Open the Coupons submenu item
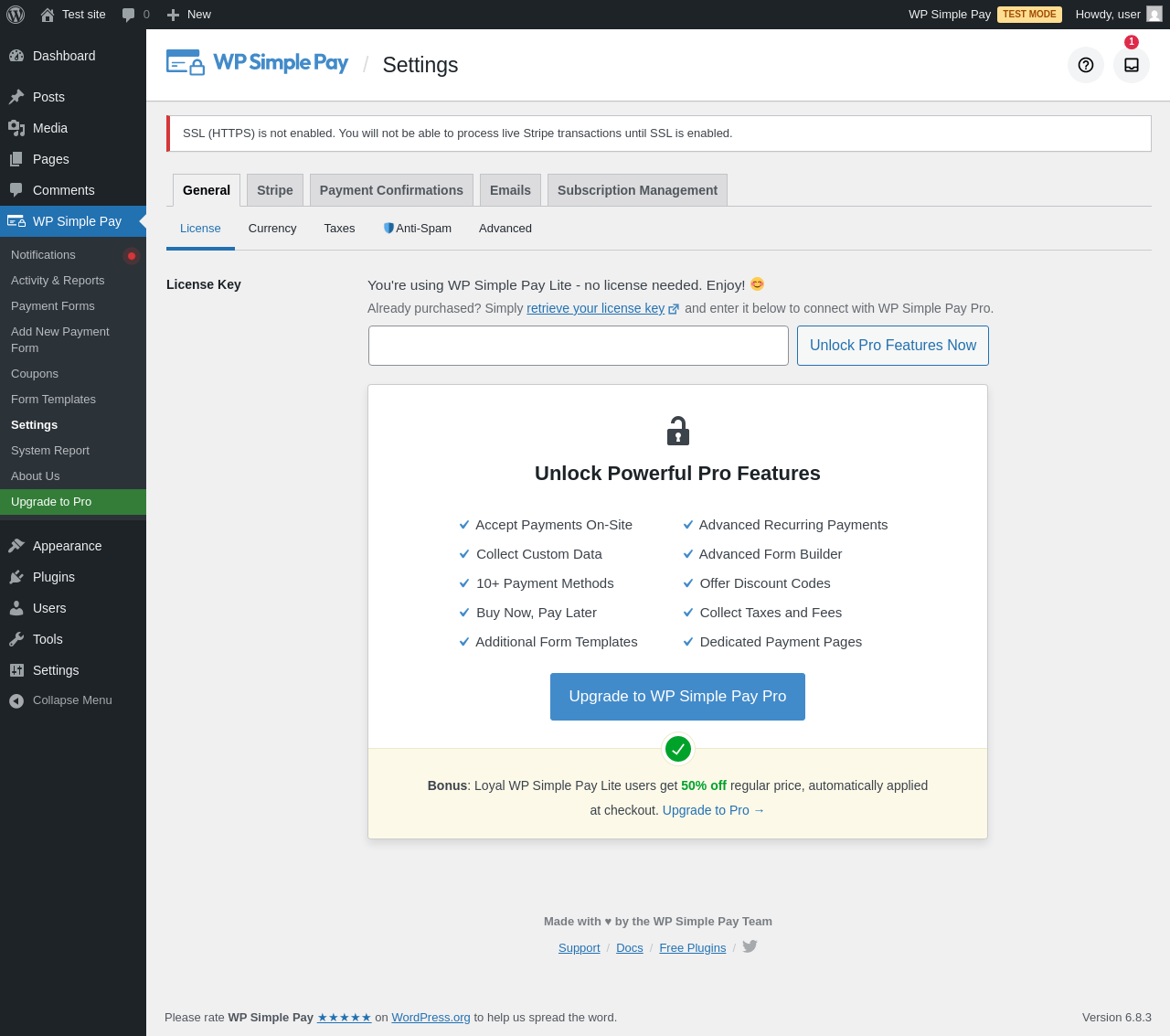 (x=73, y=374)
